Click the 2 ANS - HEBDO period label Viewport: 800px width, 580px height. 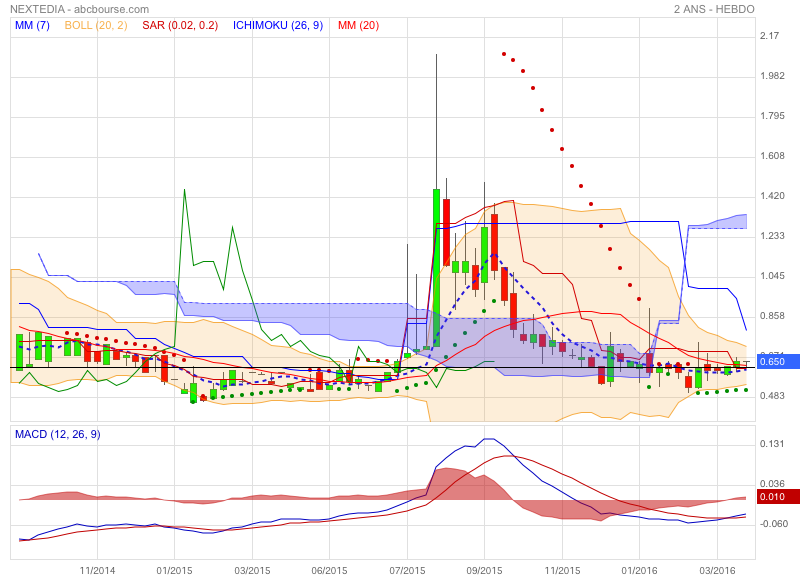coord(714,9)
